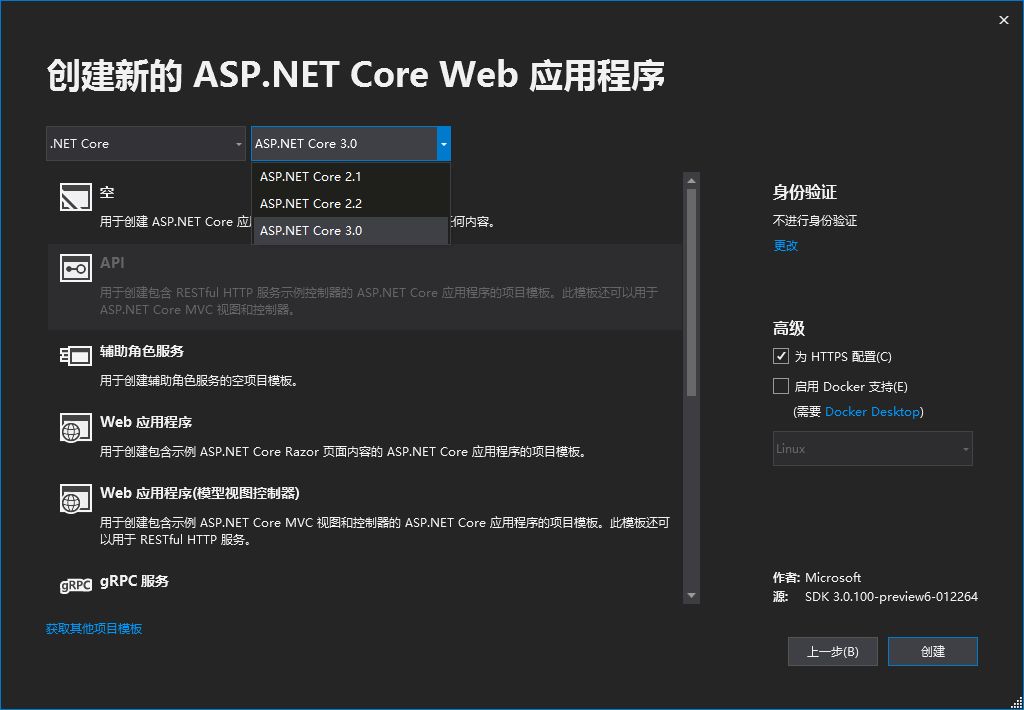Choose ASP.NET Core 2.2 from the list
Image resolution: width=1024 pixels, height=710 pixels.
[x=310, y=203]
